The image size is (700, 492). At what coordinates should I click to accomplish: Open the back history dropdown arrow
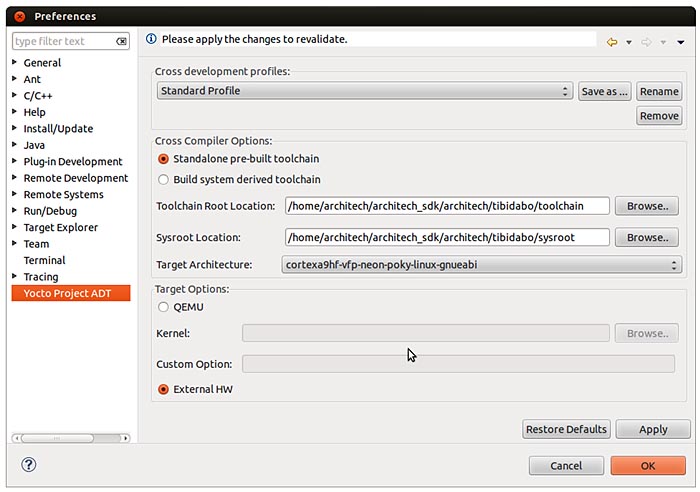coord(629,42)
